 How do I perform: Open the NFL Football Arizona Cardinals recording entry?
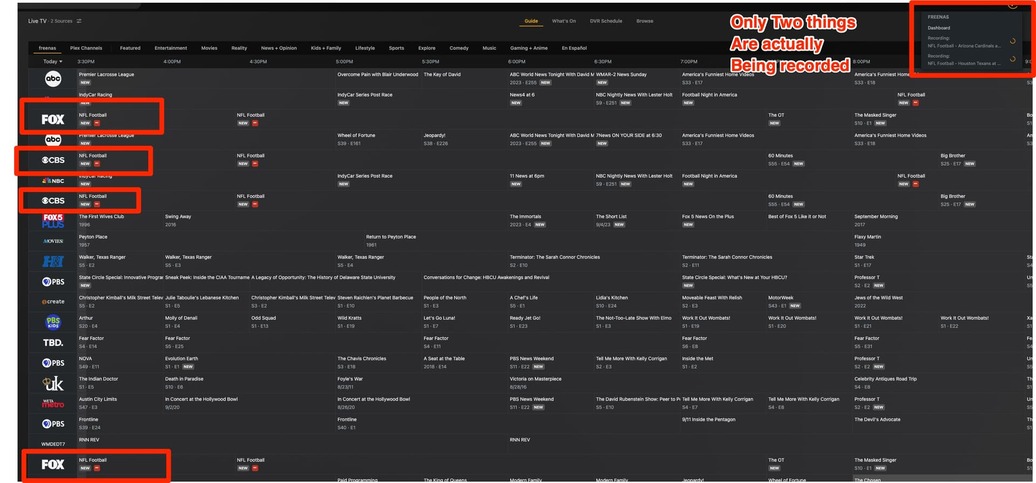tap(965, 42)
